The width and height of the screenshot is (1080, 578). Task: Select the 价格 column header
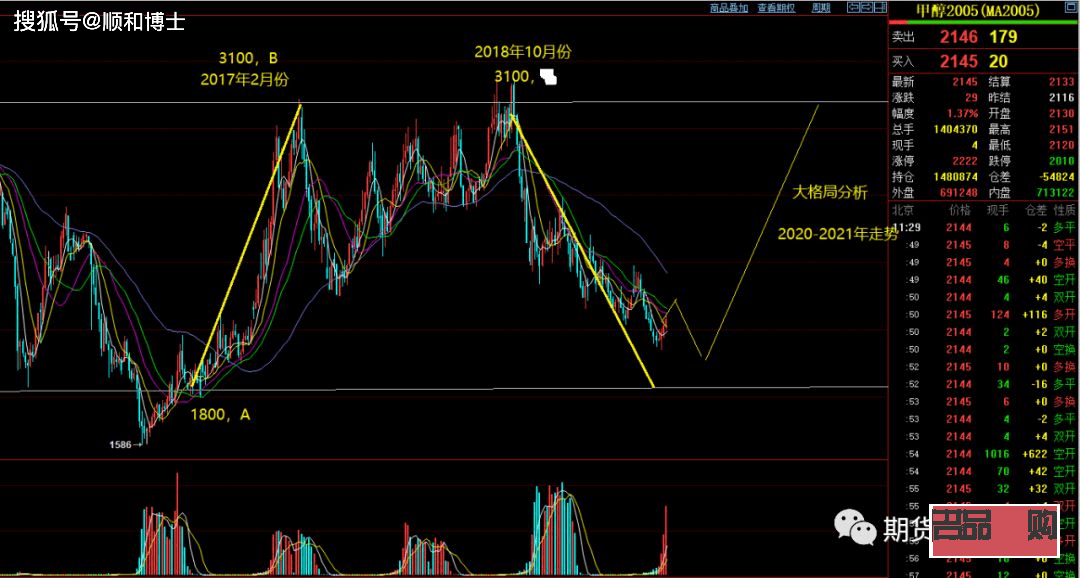click(960, 211)
